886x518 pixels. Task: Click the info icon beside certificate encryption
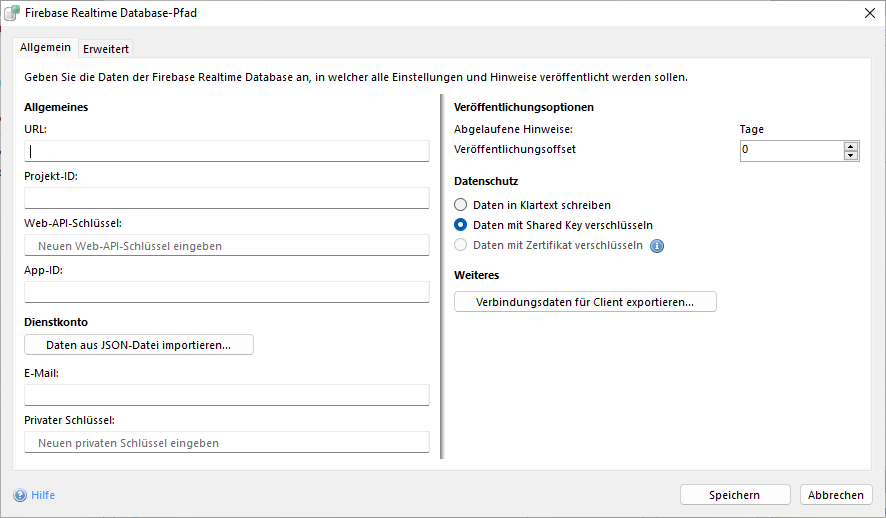[657, 246]
